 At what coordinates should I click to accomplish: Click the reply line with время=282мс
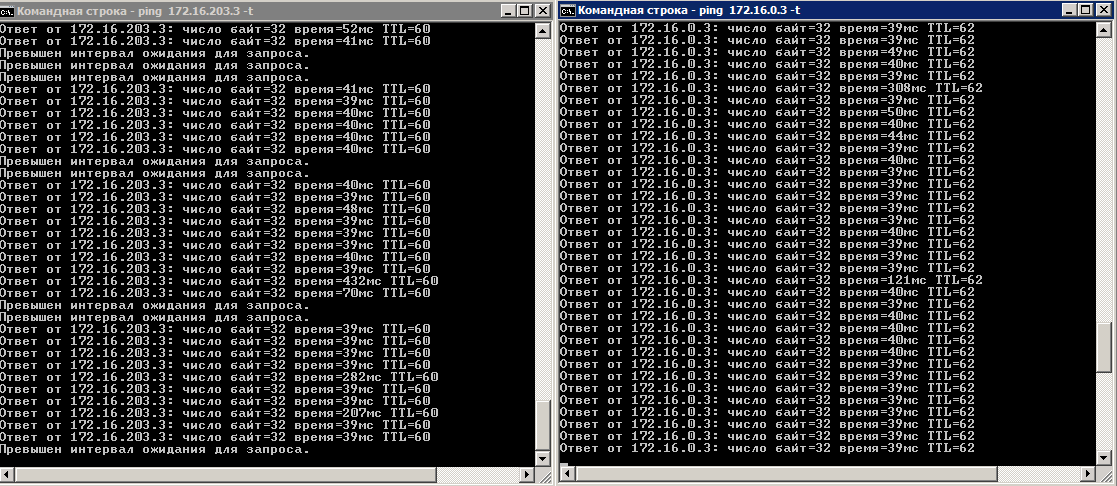(x=219, y=377)
